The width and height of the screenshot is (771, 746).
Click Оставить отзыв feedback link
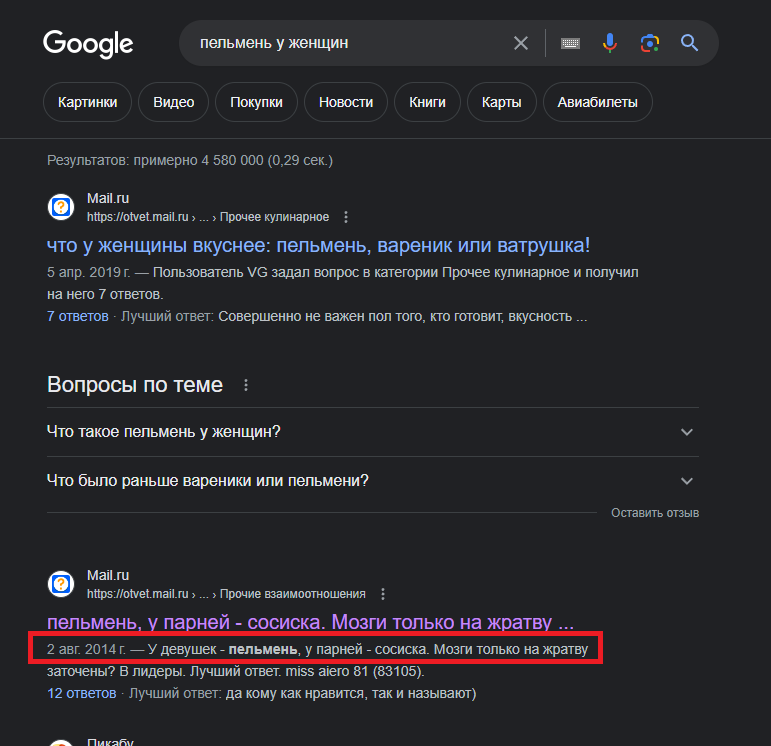(655, 513)
